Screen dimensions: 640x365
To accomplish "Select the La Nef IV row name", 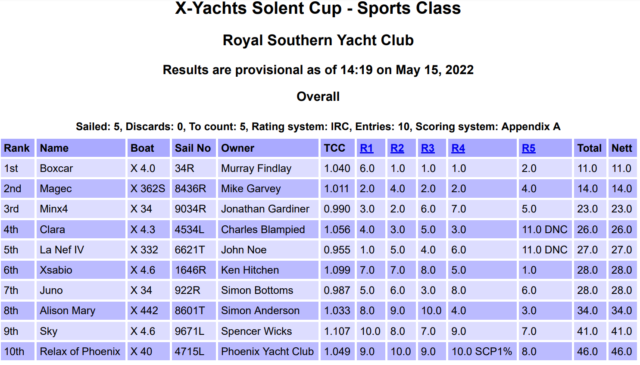I will [x=80, y=250].
